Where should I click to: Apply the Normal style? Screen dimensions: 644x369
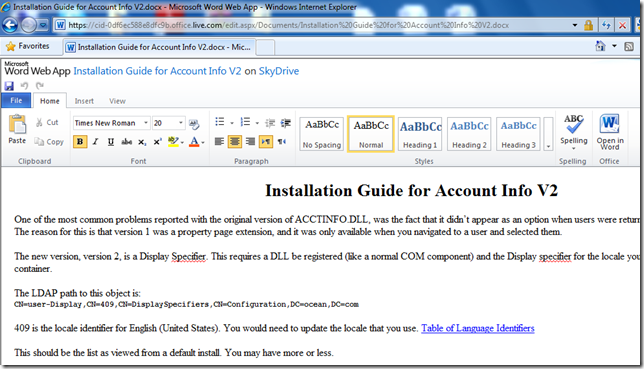371,134
